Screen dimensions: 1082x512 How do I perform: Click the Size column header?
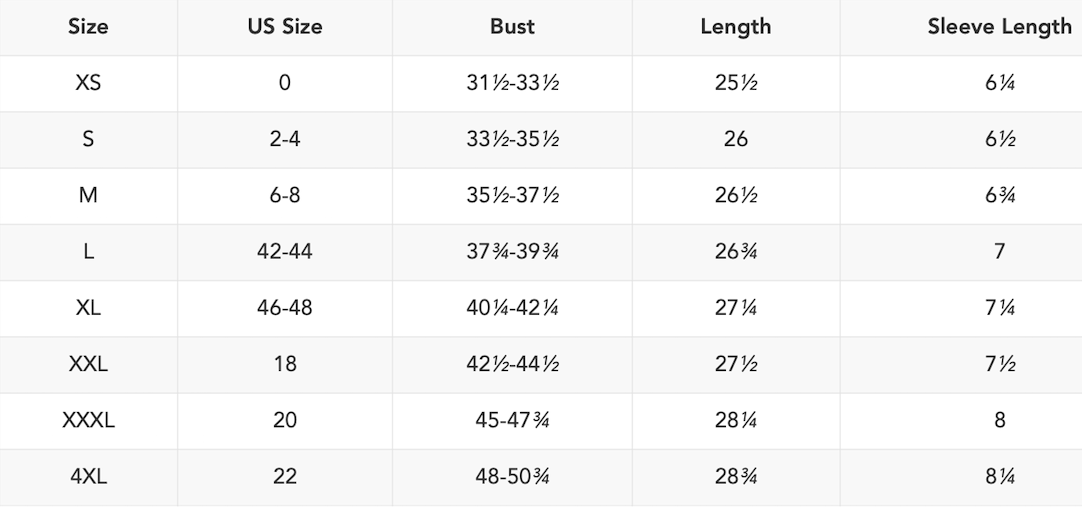pos(88,27)
